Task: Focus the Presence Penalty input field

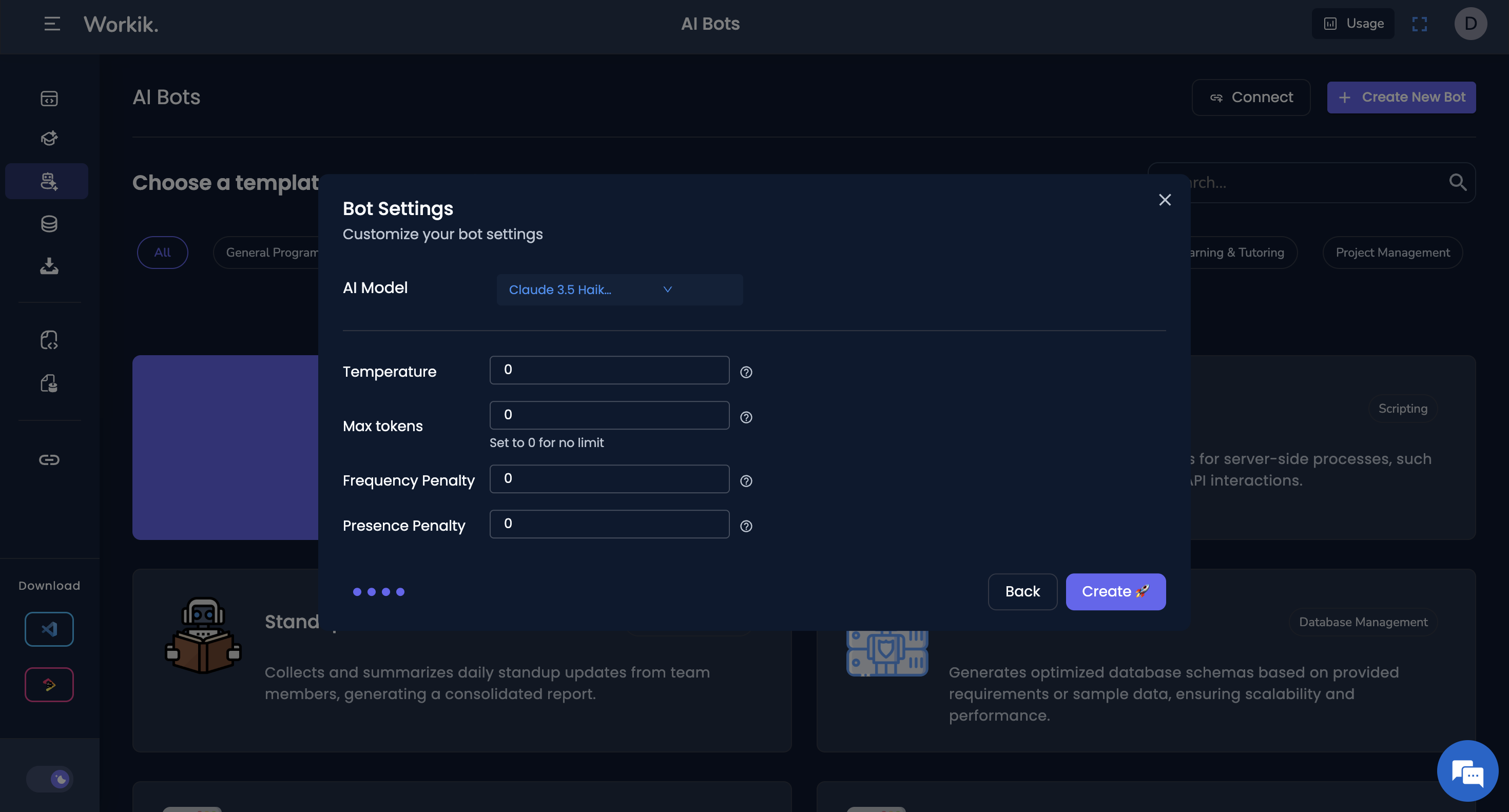Action: [609, 524]
